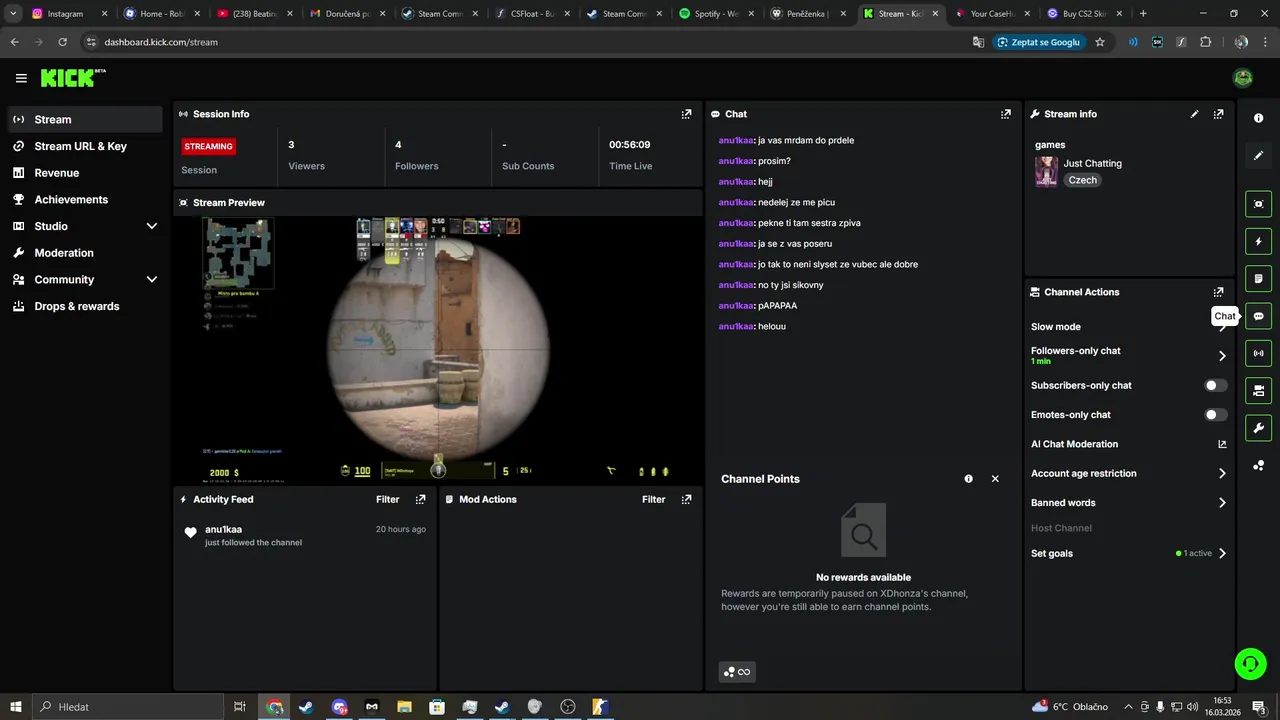
Task: Click the Just Chatting category thumbnail
Action: (1046, 171)
